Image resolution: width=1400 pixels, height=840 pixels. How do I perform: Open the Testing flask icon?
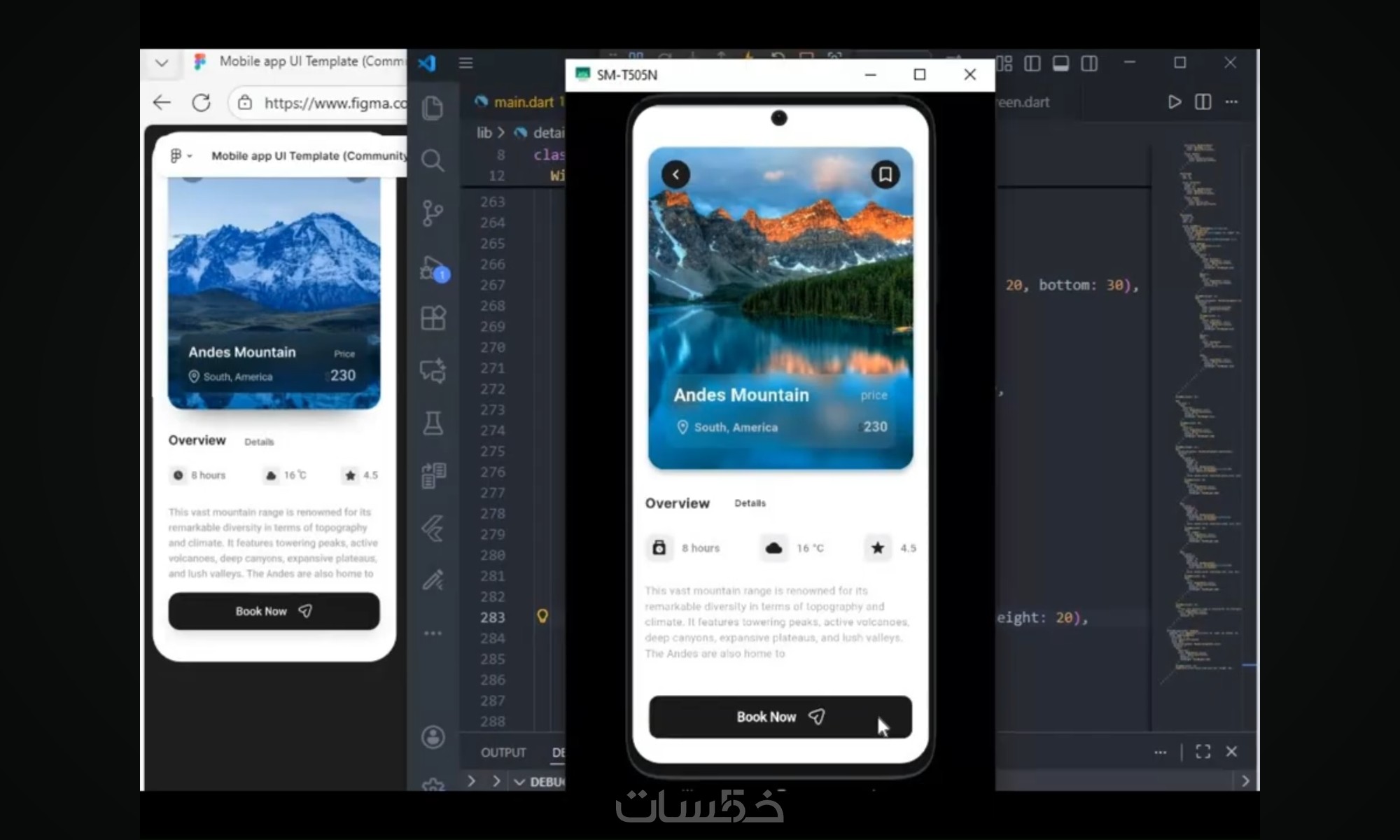[x=433, y=423]
